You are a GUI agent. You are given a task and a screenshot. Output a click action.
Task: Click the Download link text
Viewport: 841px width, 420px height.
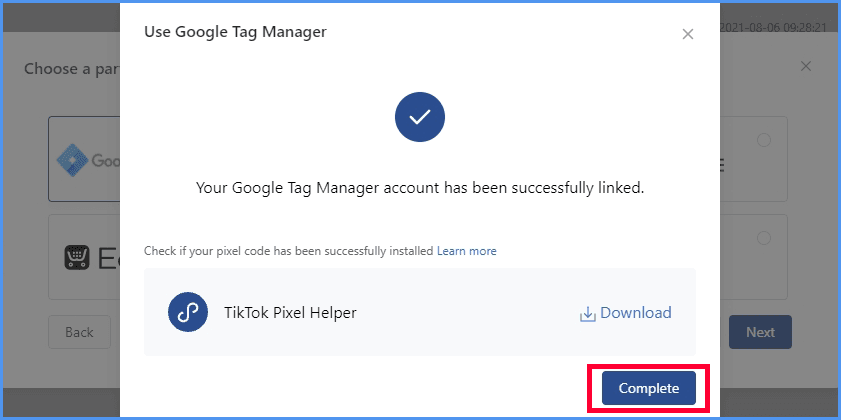(x=635, y=313)
